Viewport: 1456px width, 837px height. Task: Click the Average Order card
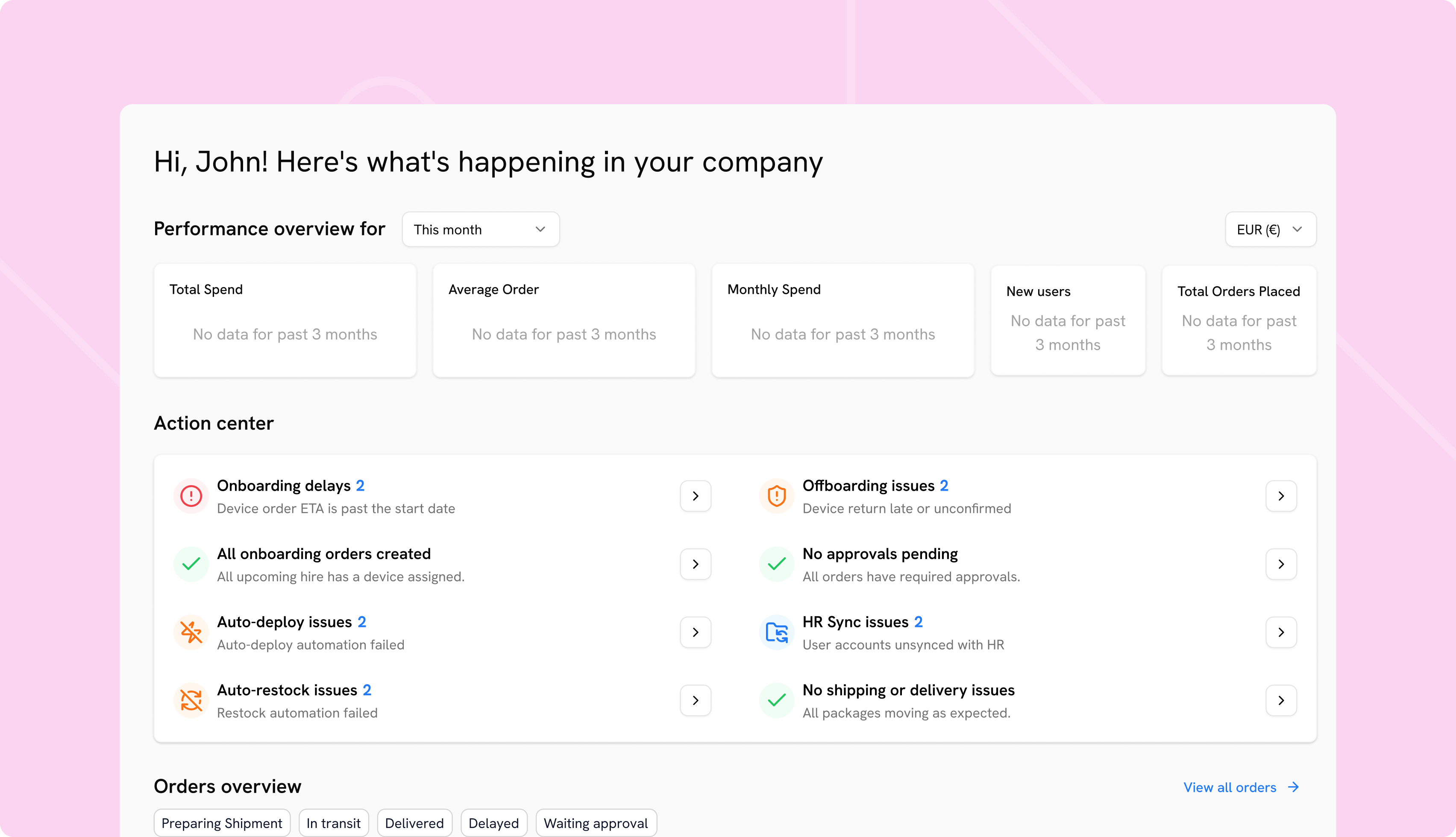click(564, 320)
